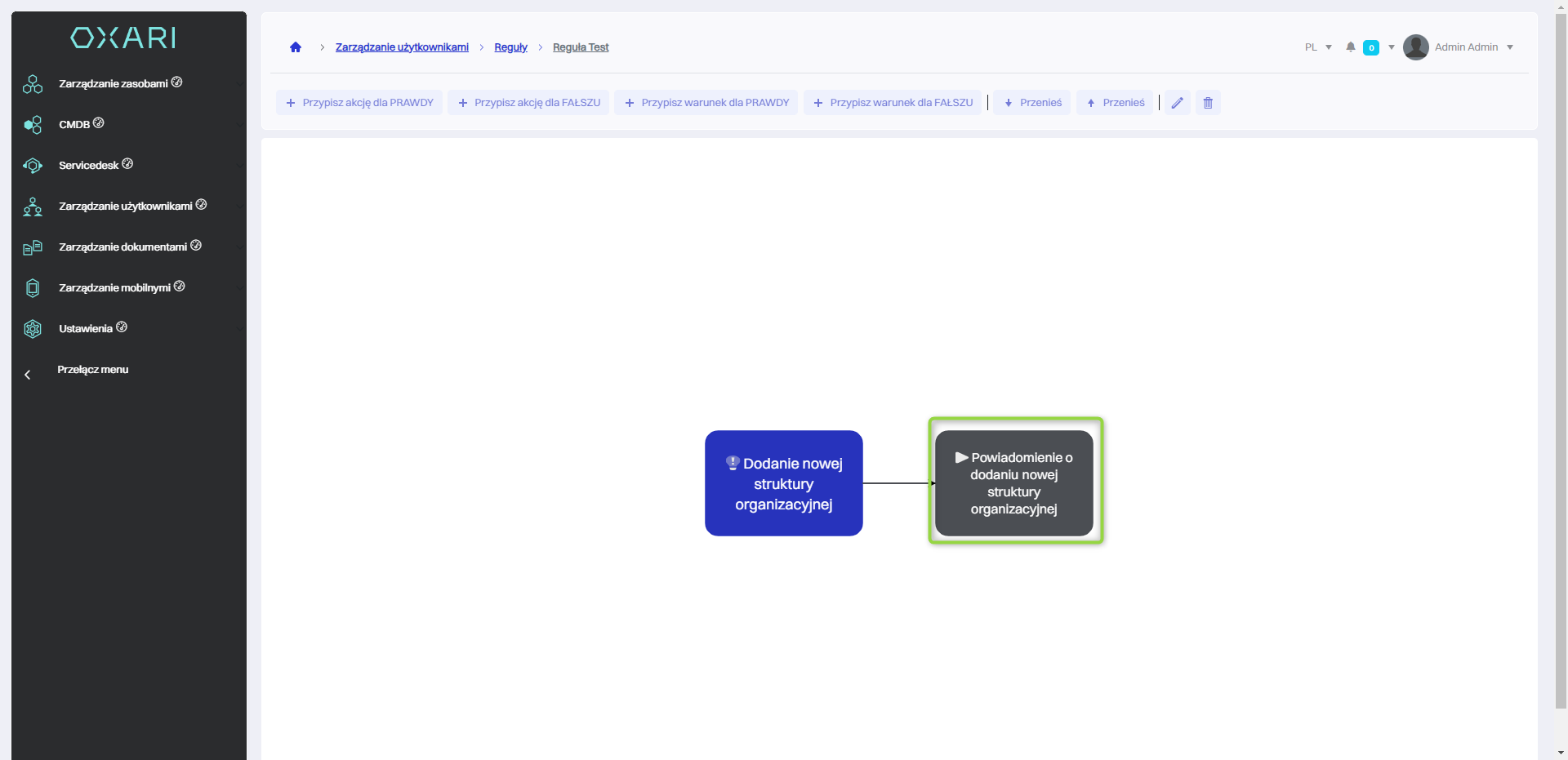Expand the Admin Admin user menu arrow
1568x760 pixels.
(x=1510, y=47)
